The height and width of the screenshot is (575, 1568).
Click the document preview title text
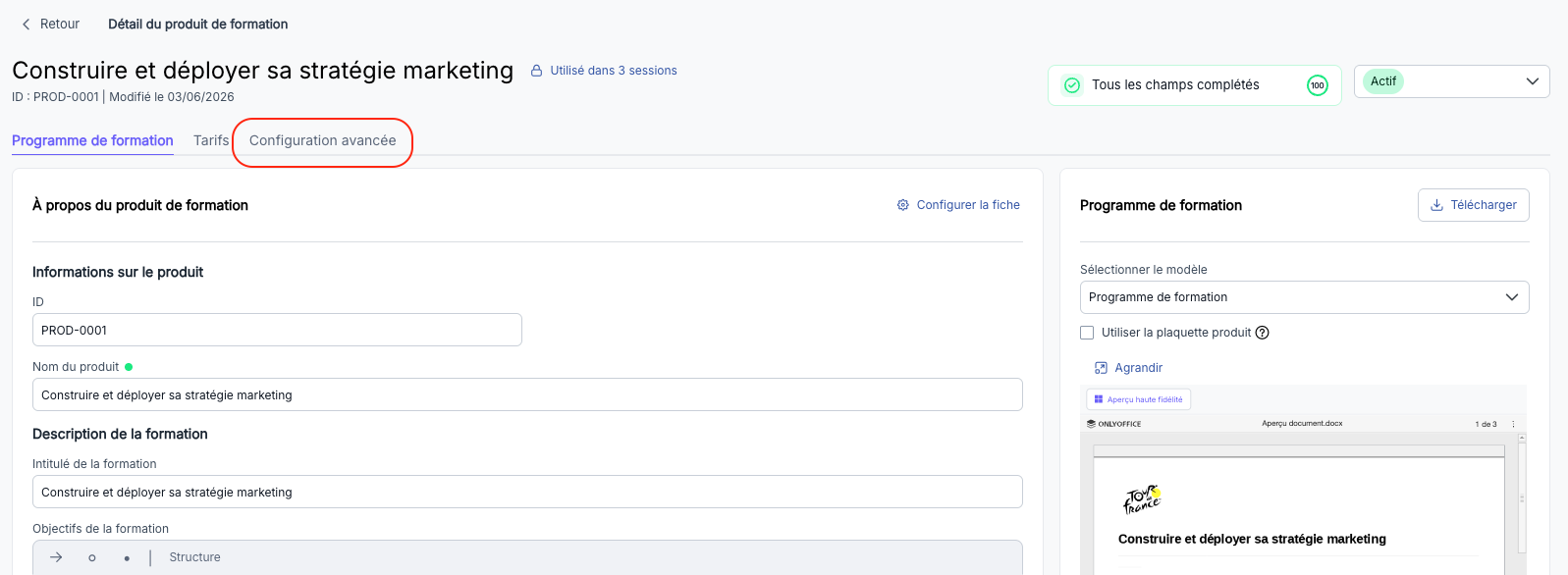pos(1252,539)
